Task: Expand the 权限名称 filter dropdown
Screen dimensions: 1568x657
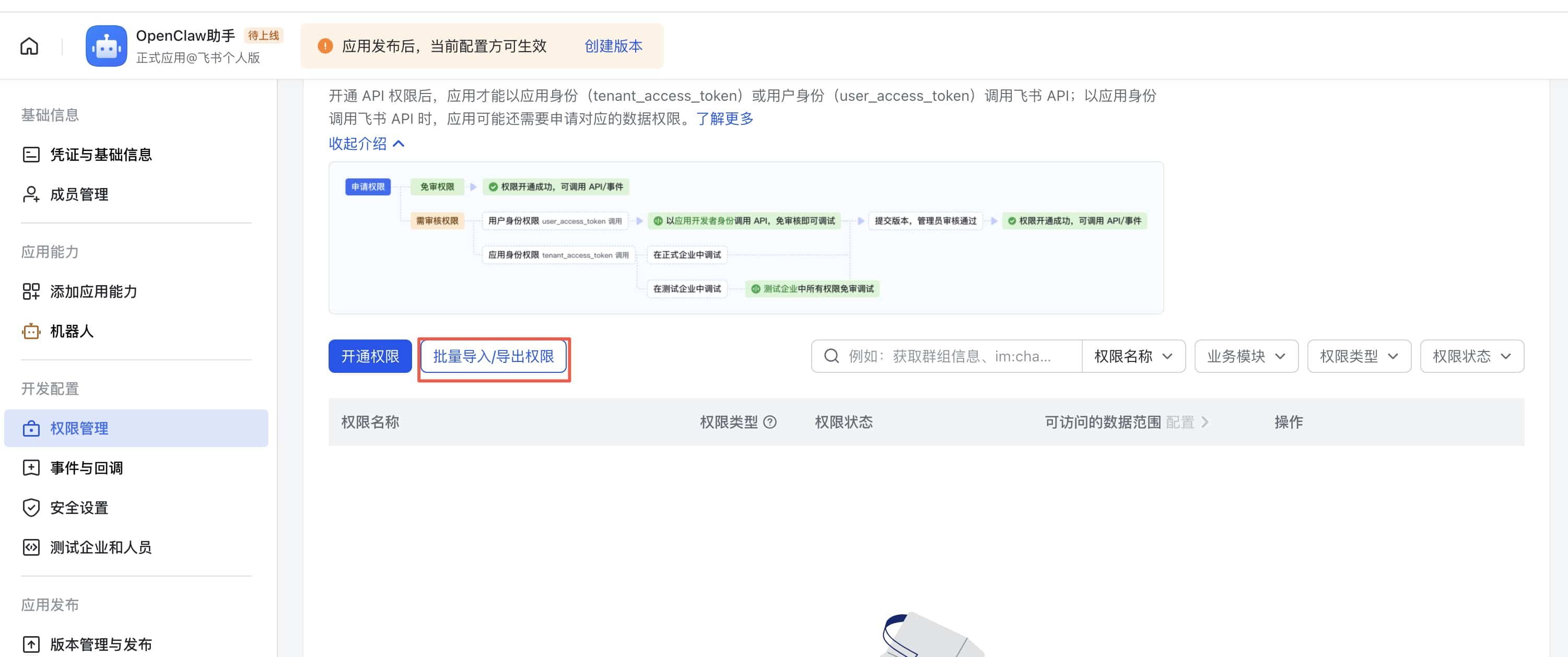Action: click(1133, 356)
